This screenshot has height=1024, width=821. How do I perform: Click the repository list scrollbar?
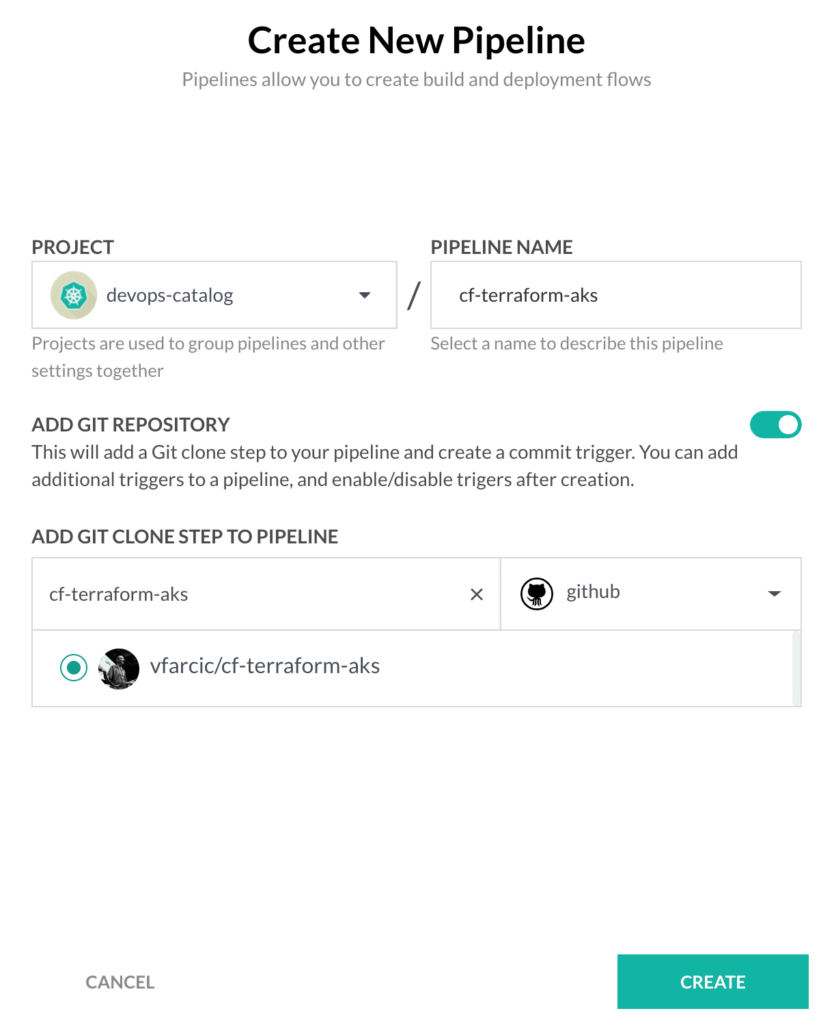(797, 668)
